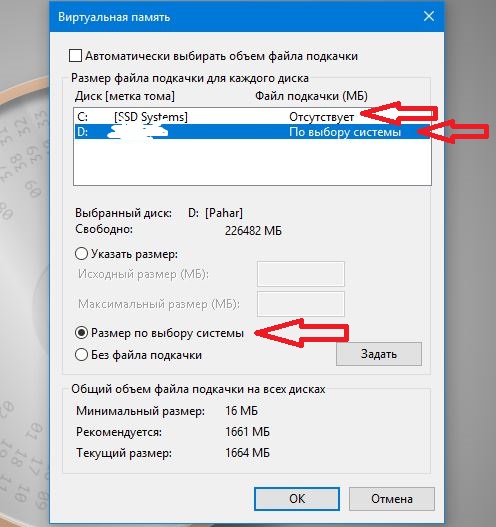Click the Файл подкачки (МБ) column header
Screen dimensions: 496x527
point(311,96)
